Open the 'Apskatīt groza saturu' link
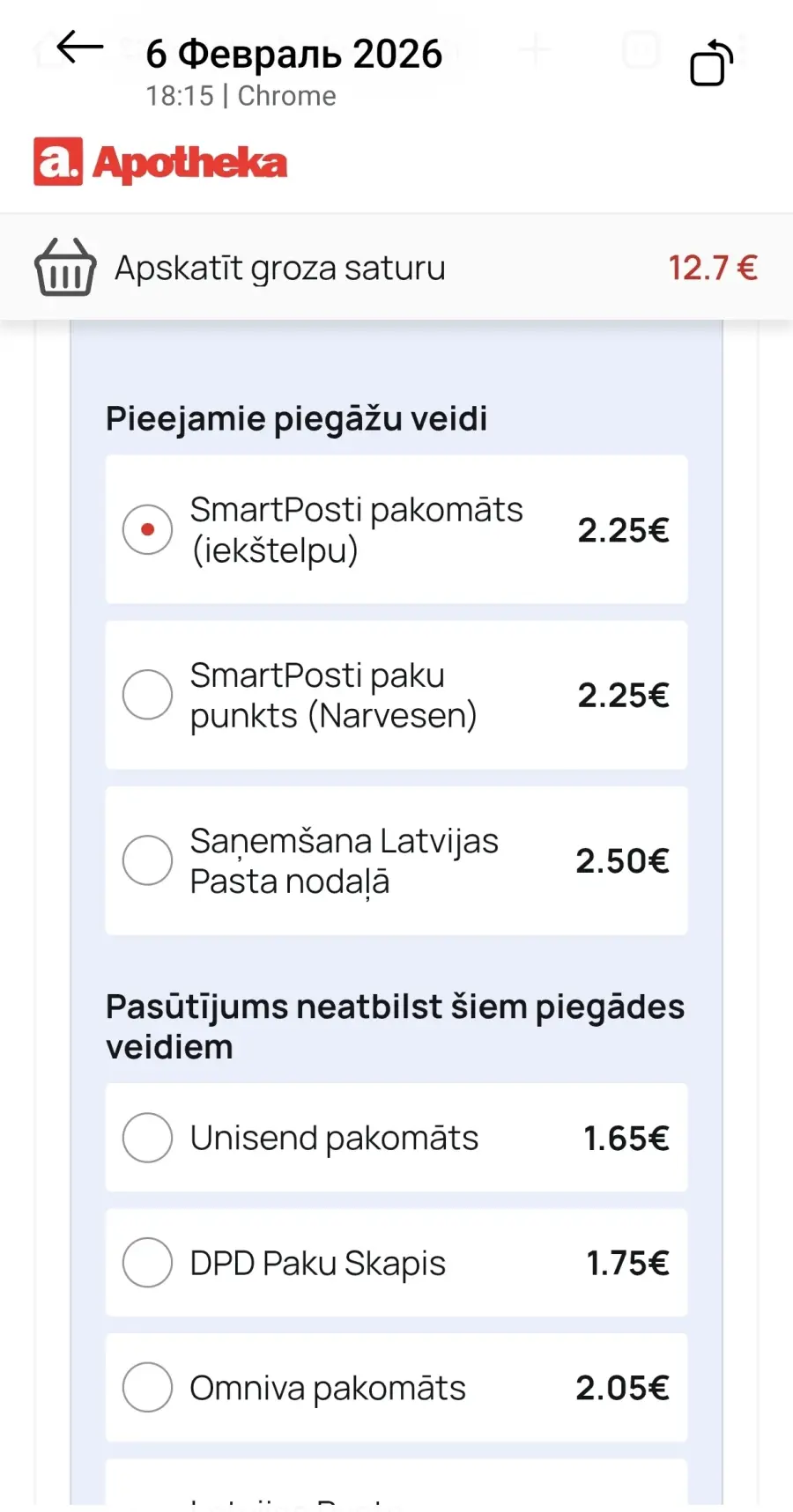The height and width of the screenshot is (1512, 793). click(279, 268)
